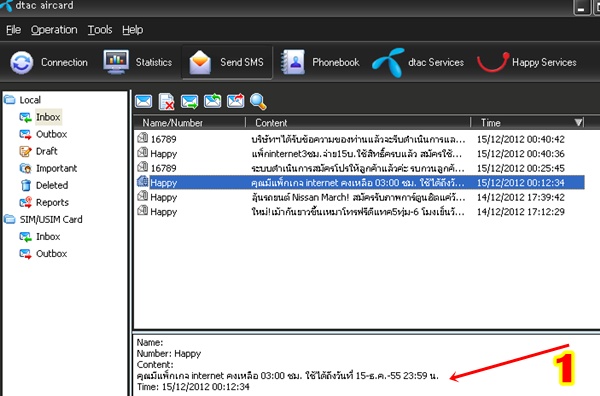Click the Time column sort arrow
Screen dimensions: 600x396
pyautogui.click(x=578, y=122)
